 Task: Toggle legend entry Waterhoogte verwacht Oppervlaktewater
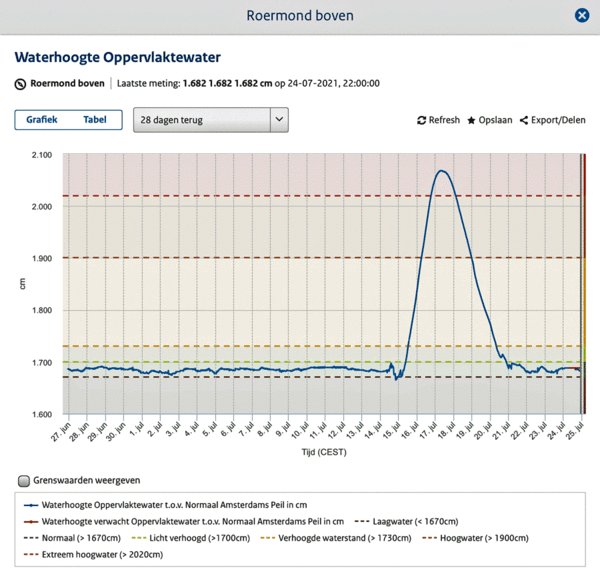184,522
